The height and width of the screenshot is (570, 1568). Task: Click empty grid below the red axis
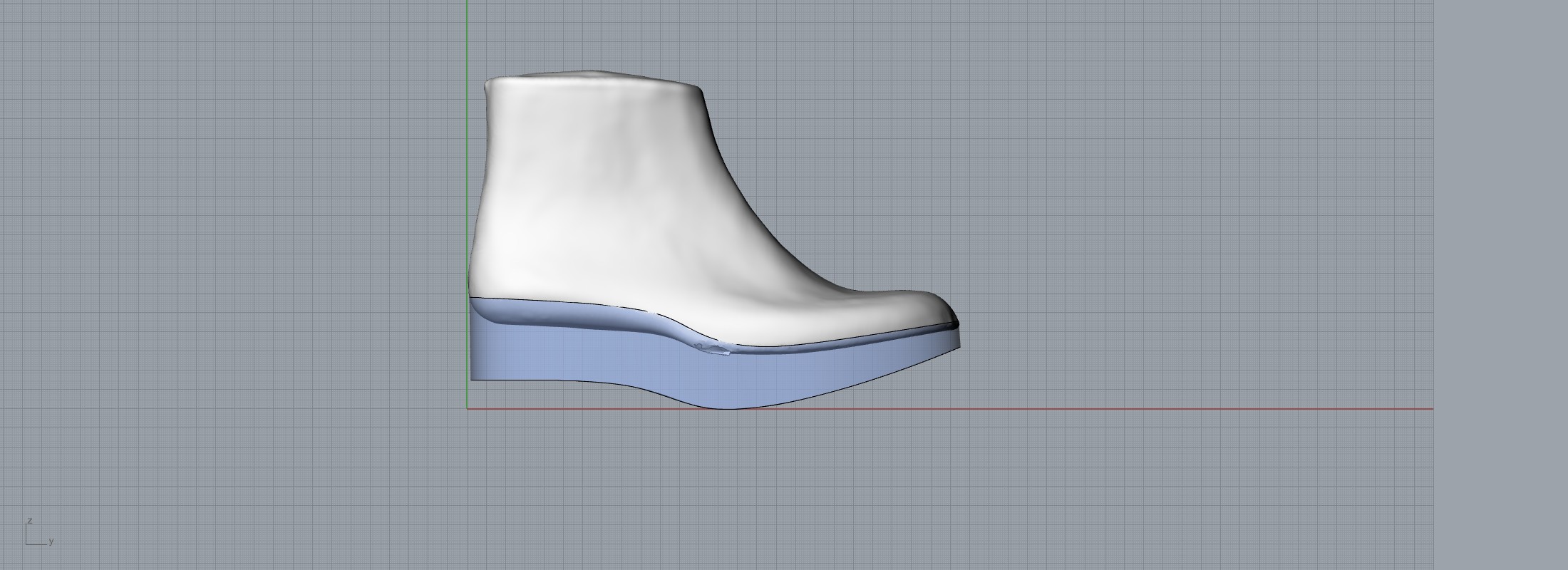855,484
